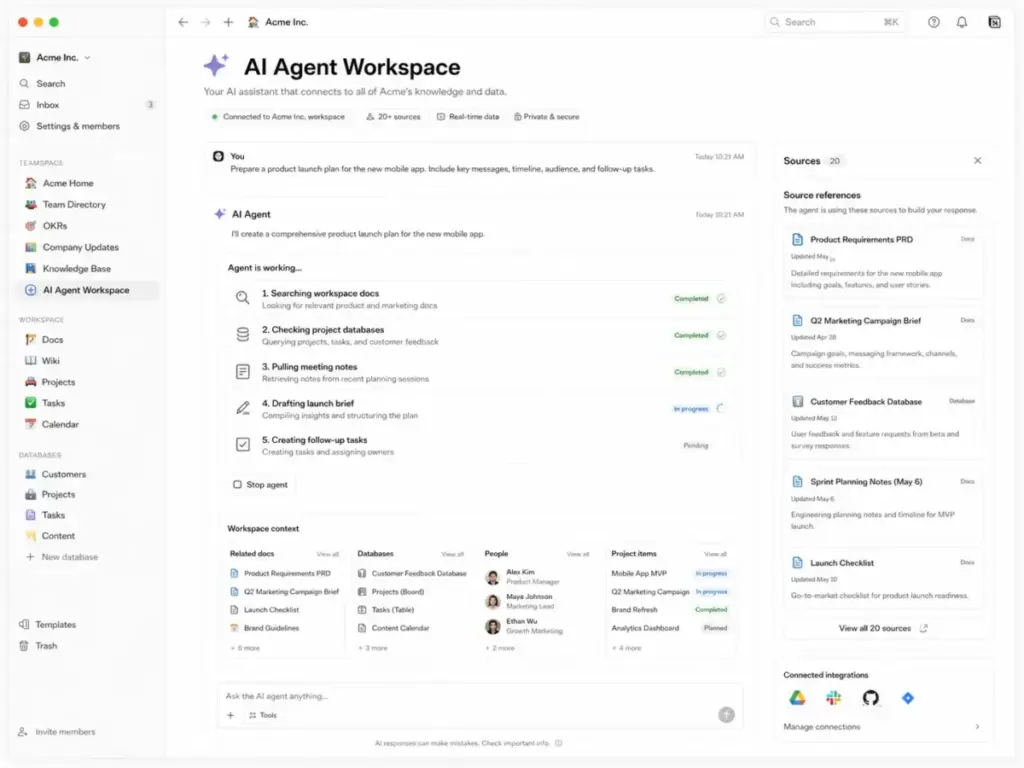Open Company Updates page

point(72,248)
